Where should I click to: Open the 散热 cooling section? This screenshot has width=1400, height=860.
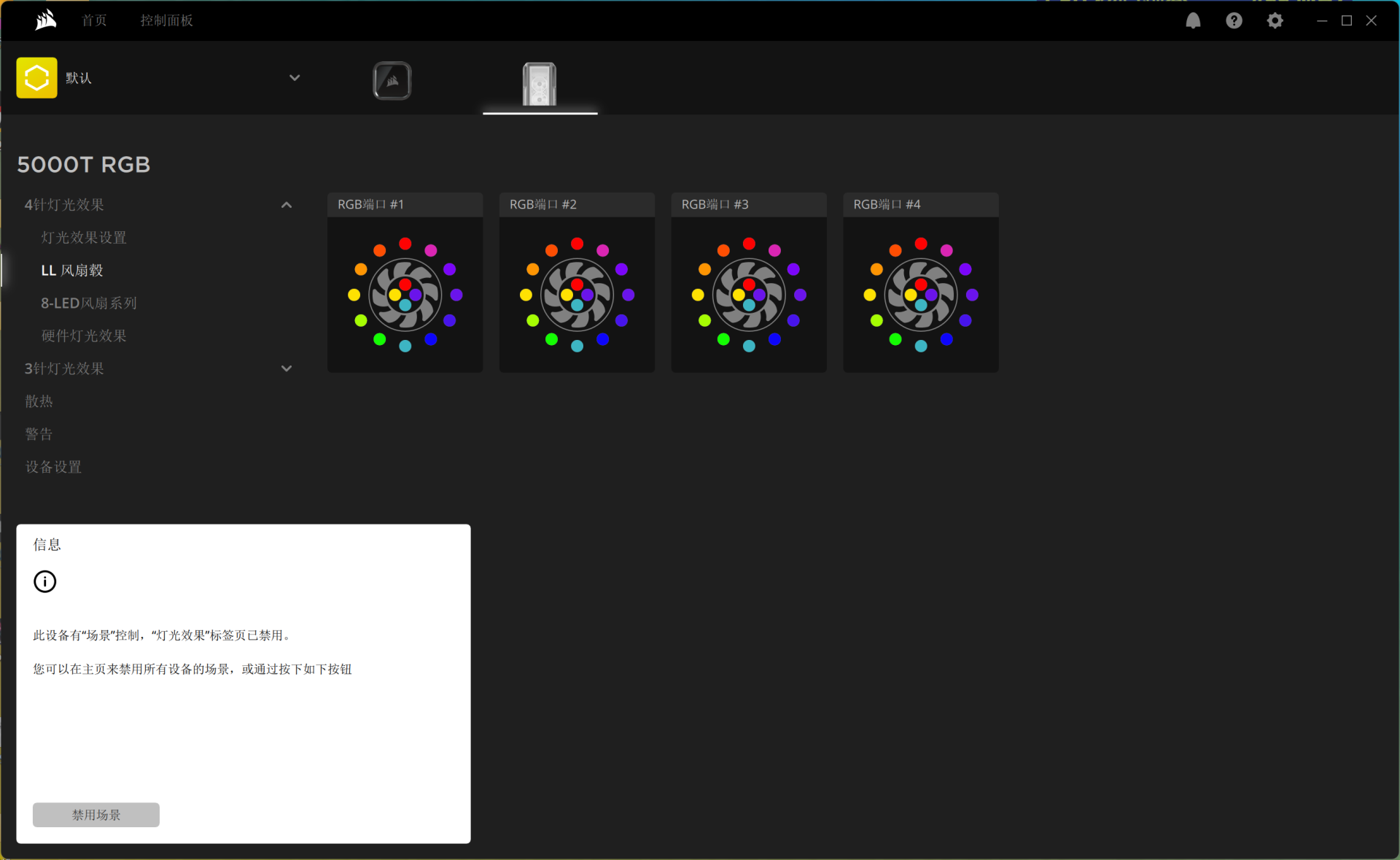[39, 401]
